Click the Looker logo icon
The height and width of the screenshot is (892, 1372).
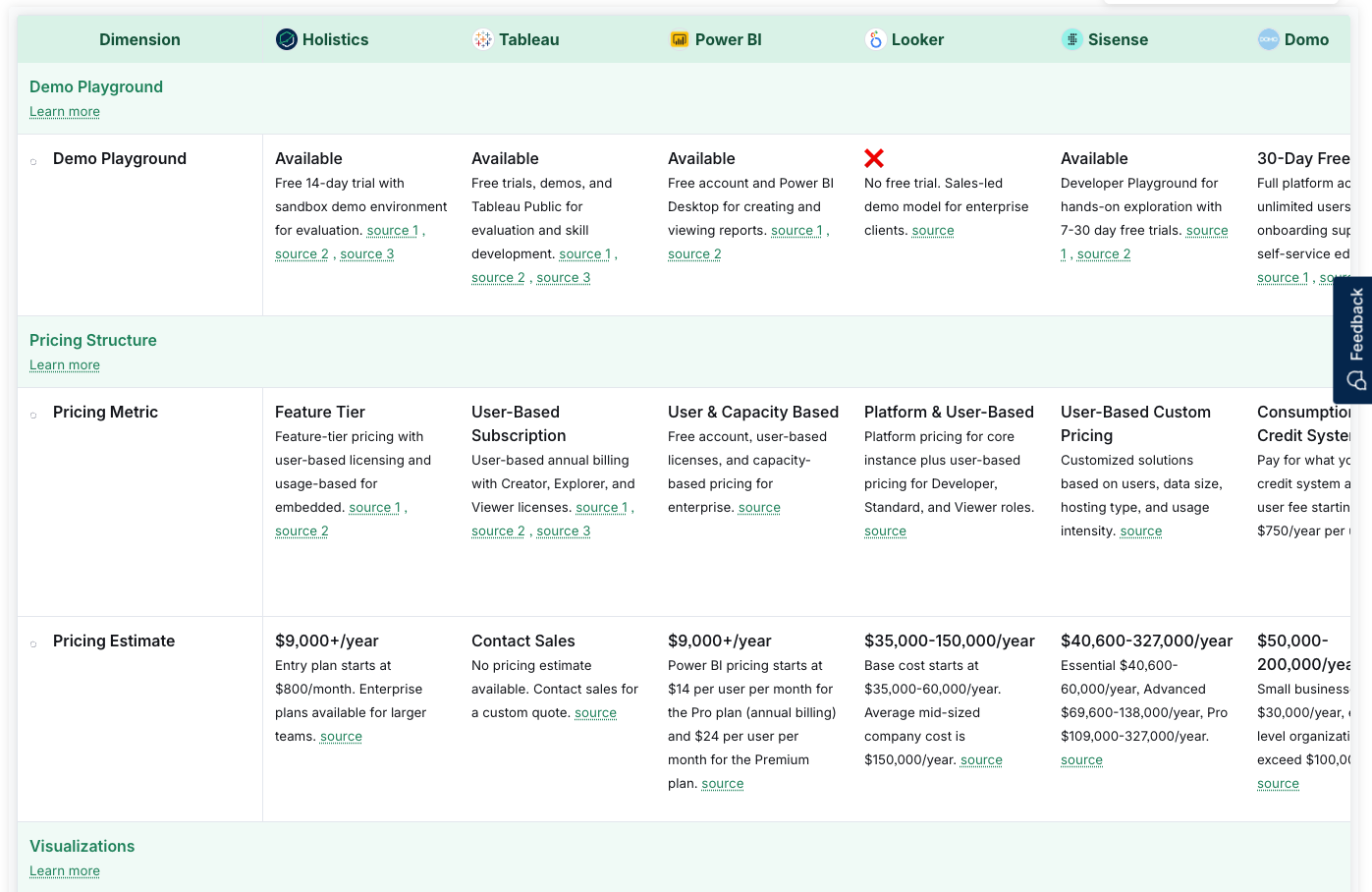pyautogui.click(x=876, y=39)
